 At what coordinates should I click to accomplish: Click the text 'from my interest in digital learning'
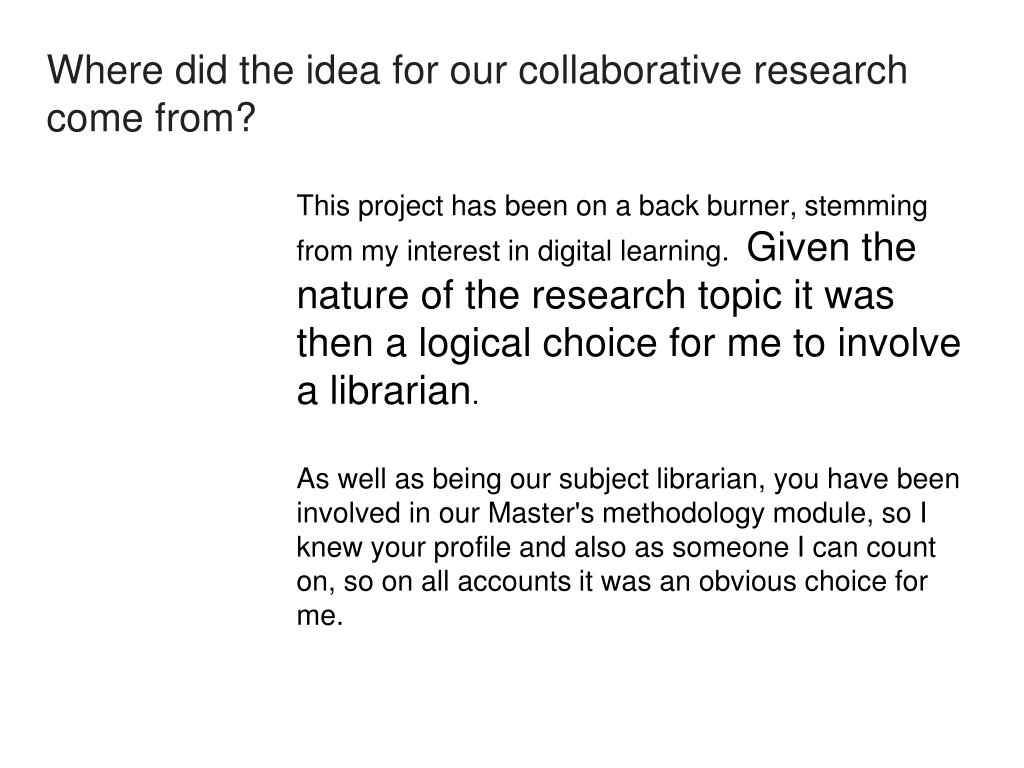click(513, 251)
